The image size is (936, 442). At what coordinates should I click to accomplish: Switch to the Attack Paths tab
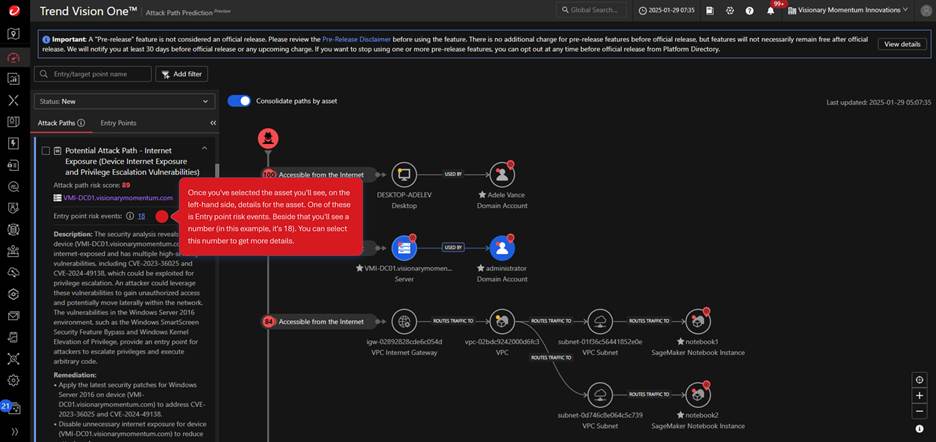coord(61,122)
